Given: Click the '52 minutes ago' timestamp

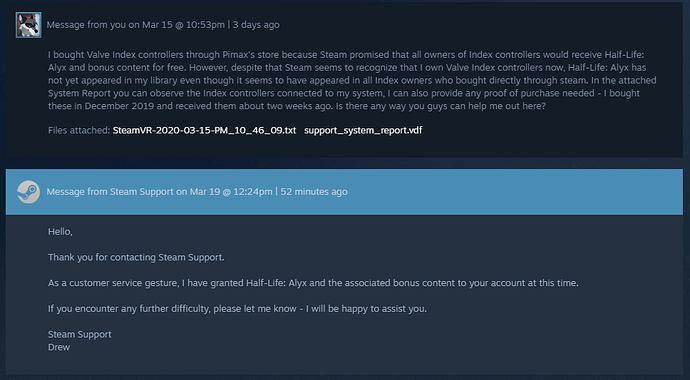Looking at the screenshot, I should tap(314, 192).
